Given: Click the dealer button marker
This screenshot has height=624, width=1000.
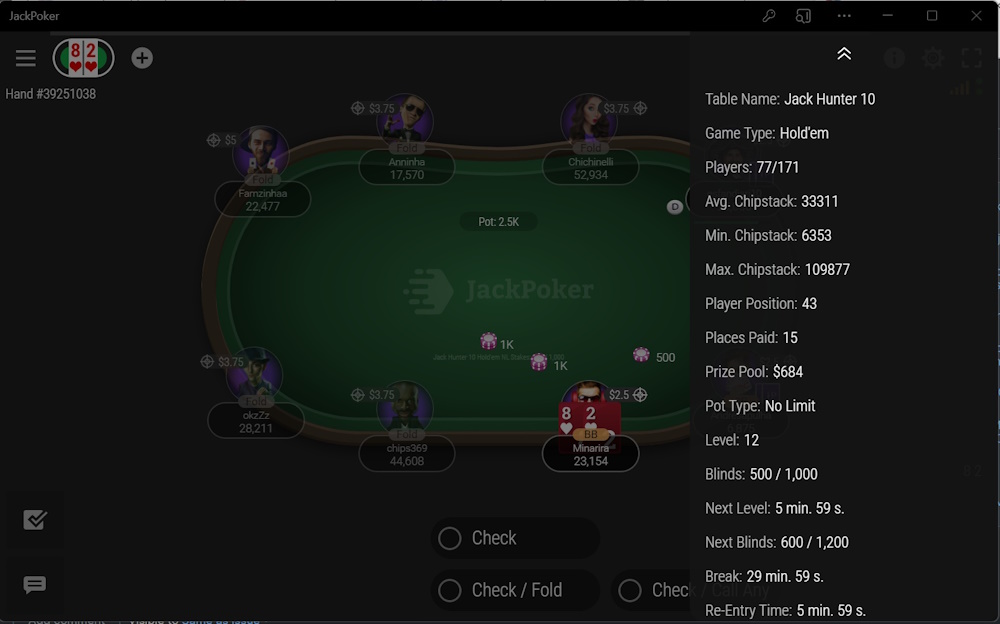Looking at the screenshot, I should coord(675,207).
